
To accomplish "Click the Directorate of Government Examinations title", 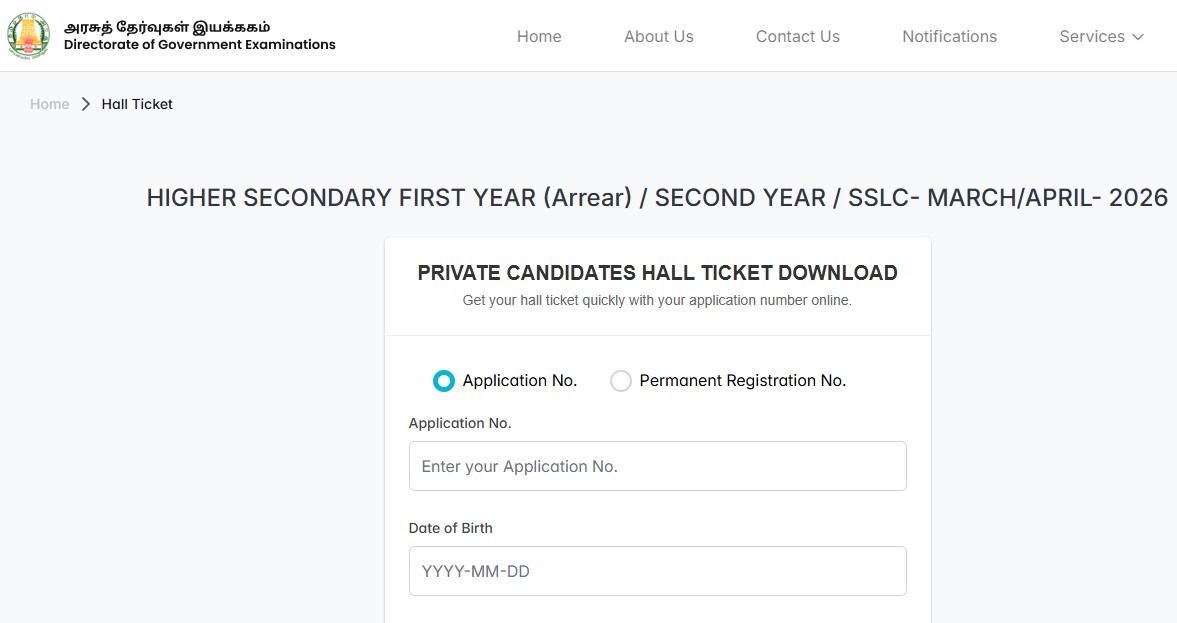I will [x=200, y=44].
